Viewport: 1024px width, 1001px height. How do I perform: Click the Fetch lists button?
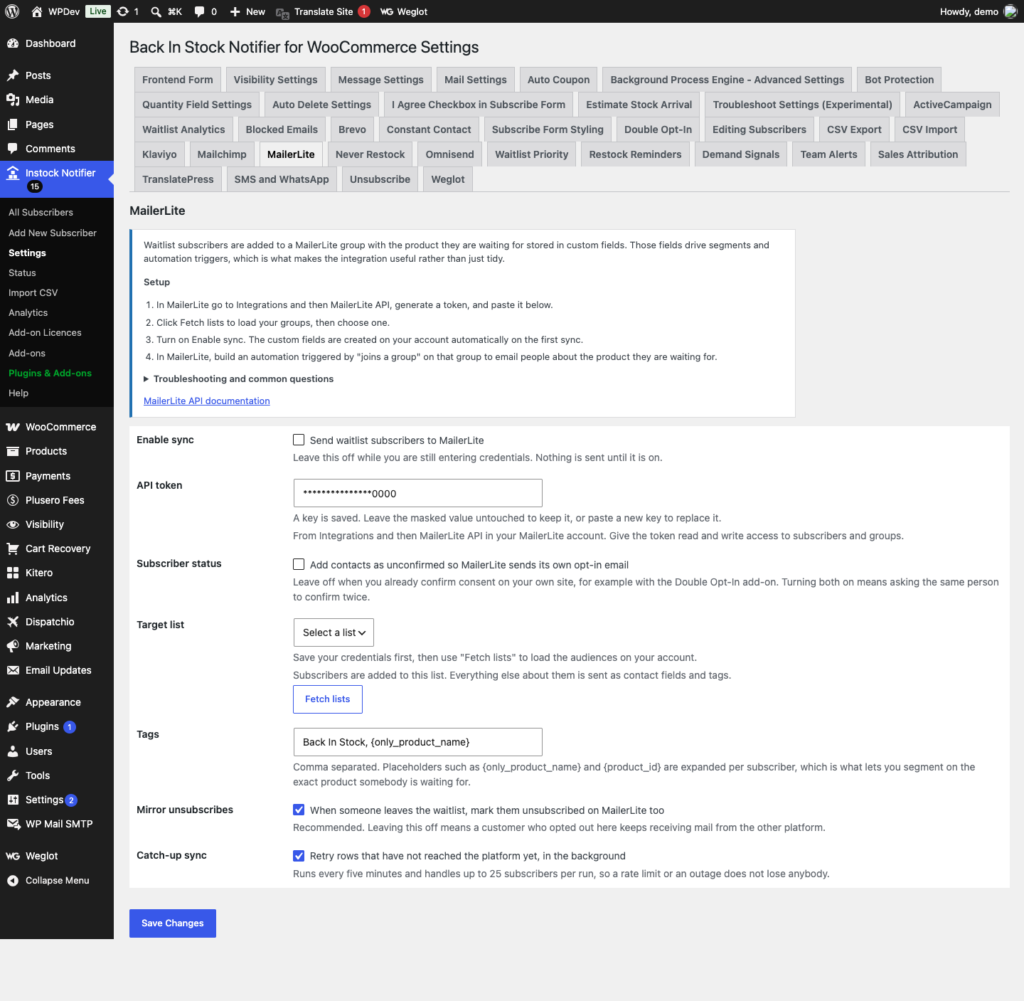[327, 699]
